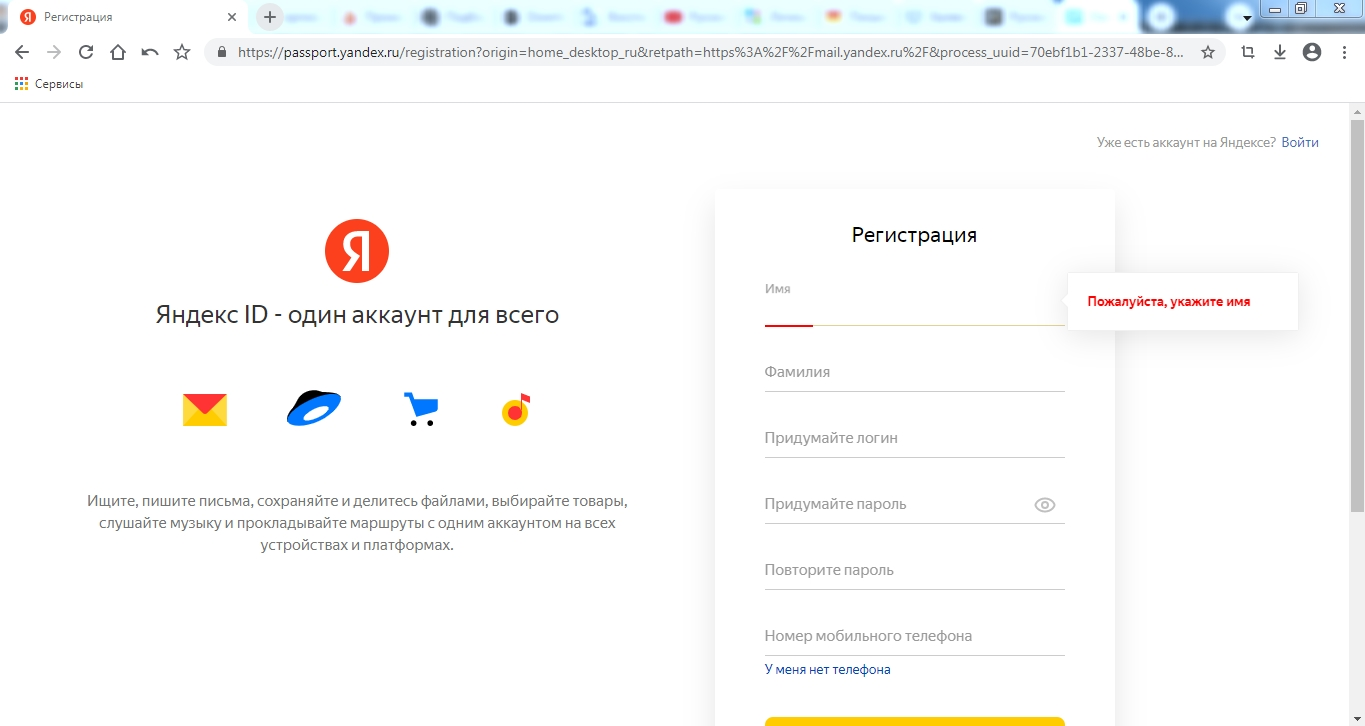
Task: Toggle password visibility eye icon
Action: (x=1045, y=505)
